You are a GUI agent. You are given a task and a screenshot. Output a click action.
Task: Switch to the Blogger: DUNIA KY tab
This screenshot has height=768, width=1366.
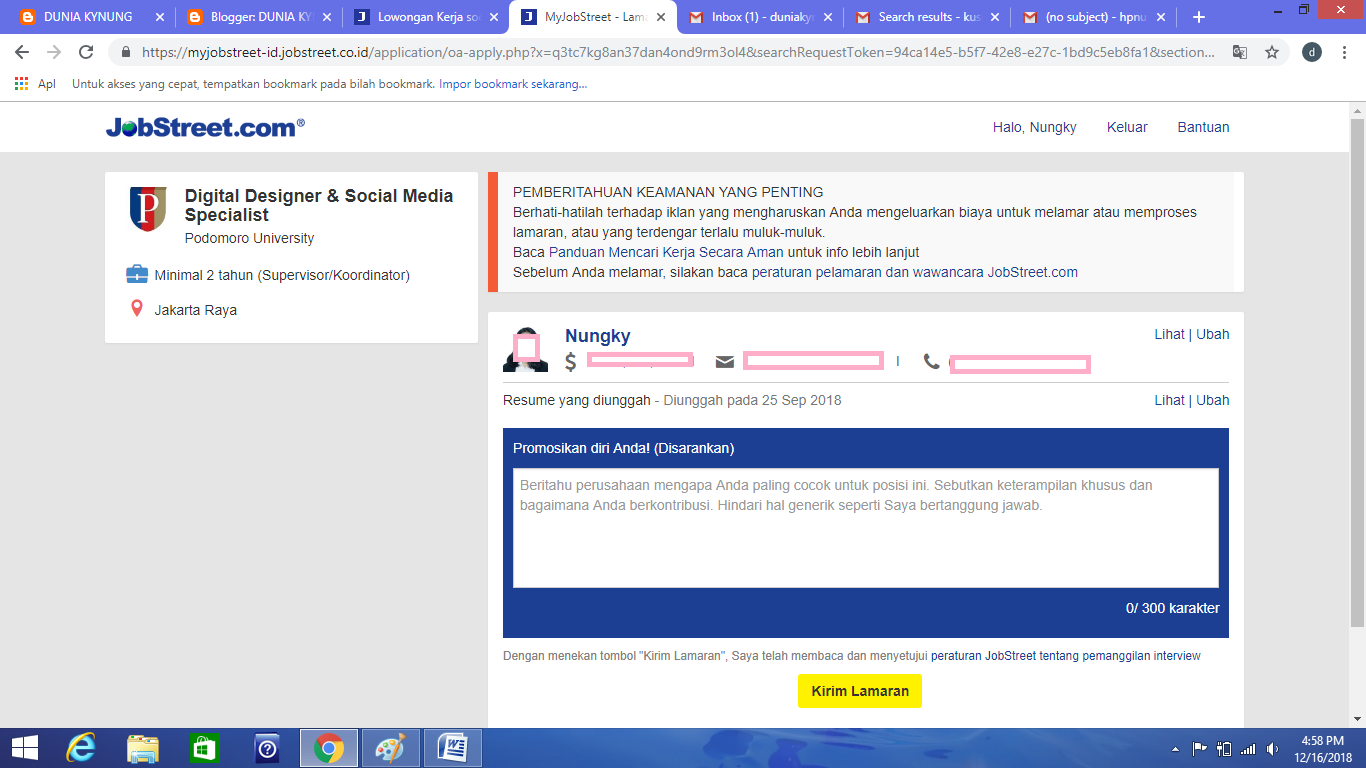tap(260, 17)
